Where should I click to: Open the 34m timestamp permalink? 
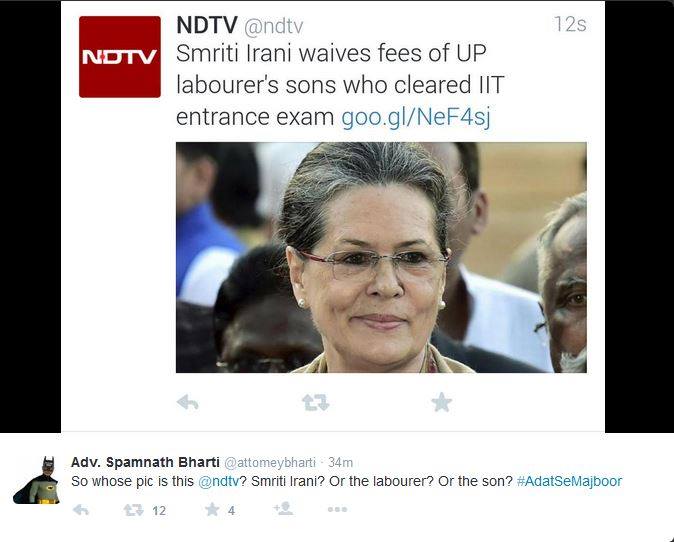[x=340, y=462]
